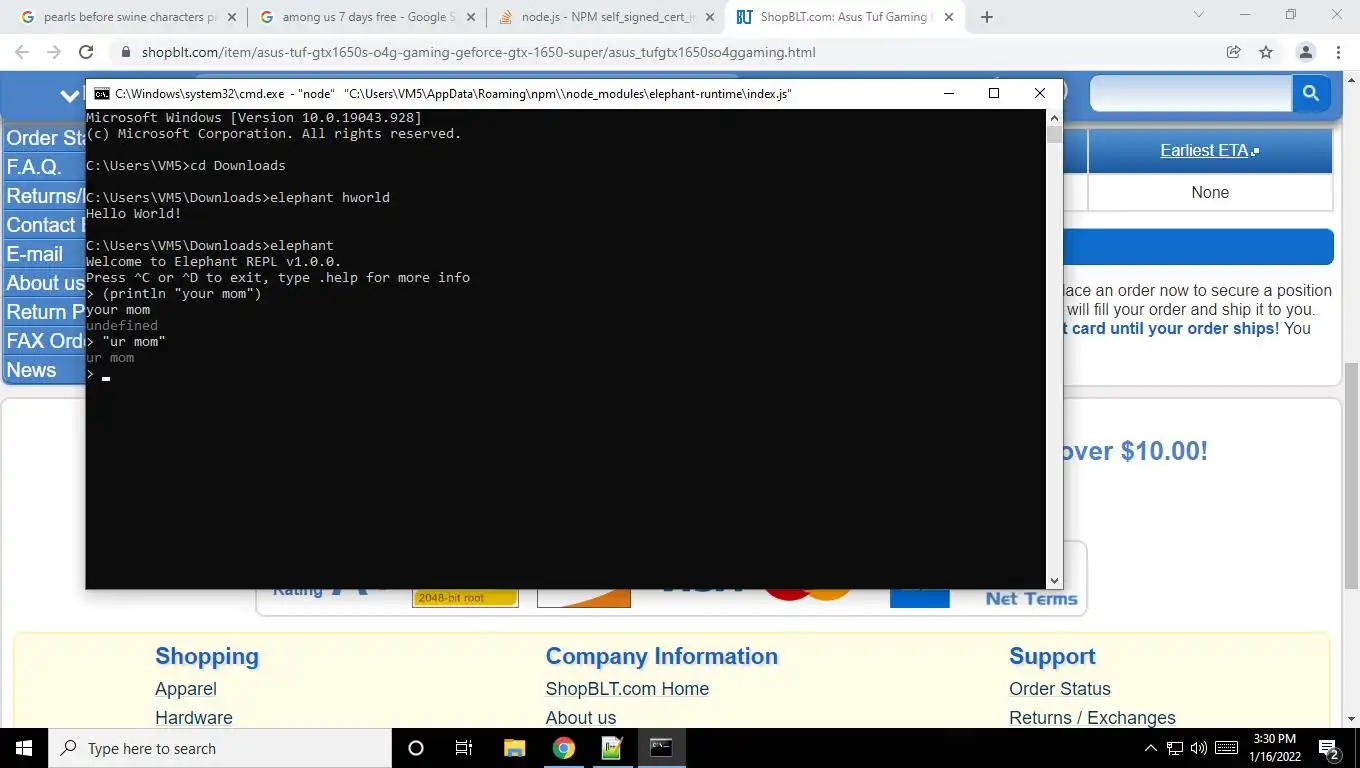Close the node.js NPM tab
This screenshot has height=768, width=1360.
709,17
